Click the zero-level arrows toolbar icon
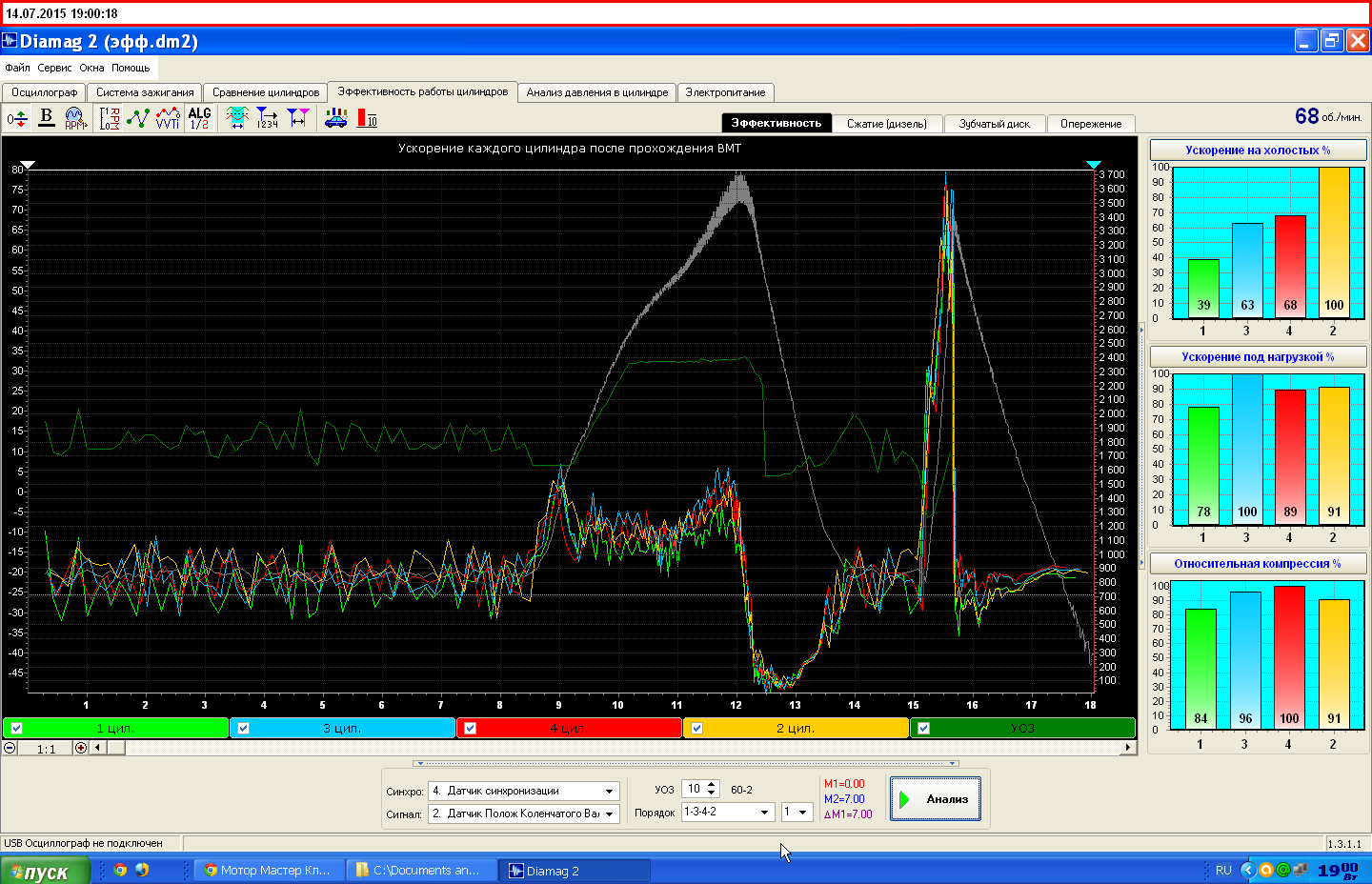The height and width of the screenshot is (884, 1372). (17, 118)
